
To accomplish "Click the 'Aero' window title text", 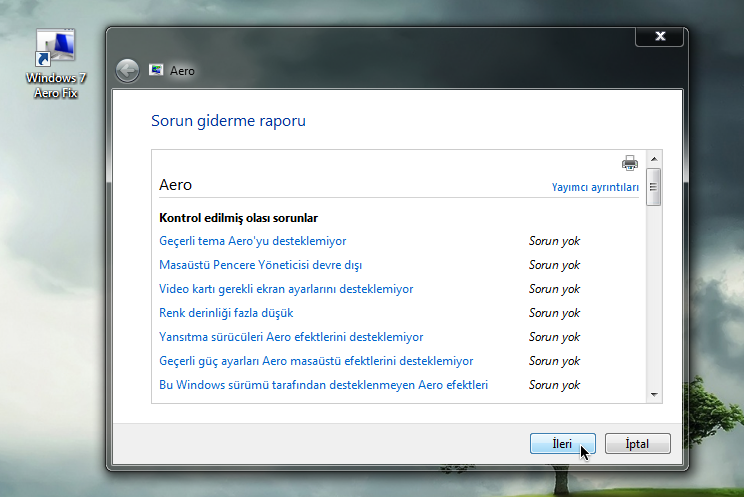I will pos(182,71).
